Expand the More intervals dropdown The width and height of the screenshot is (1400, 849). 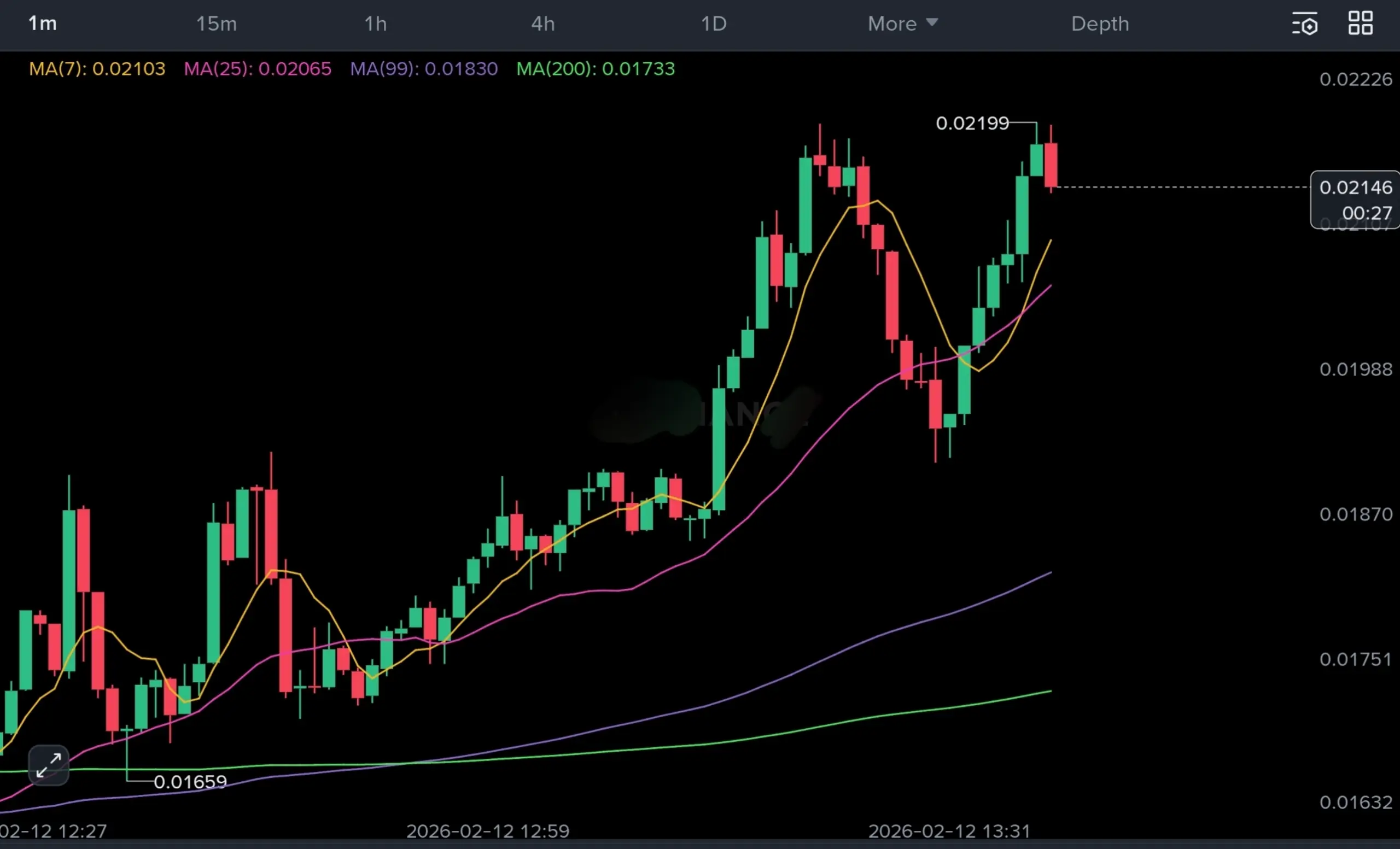point(892,24)
